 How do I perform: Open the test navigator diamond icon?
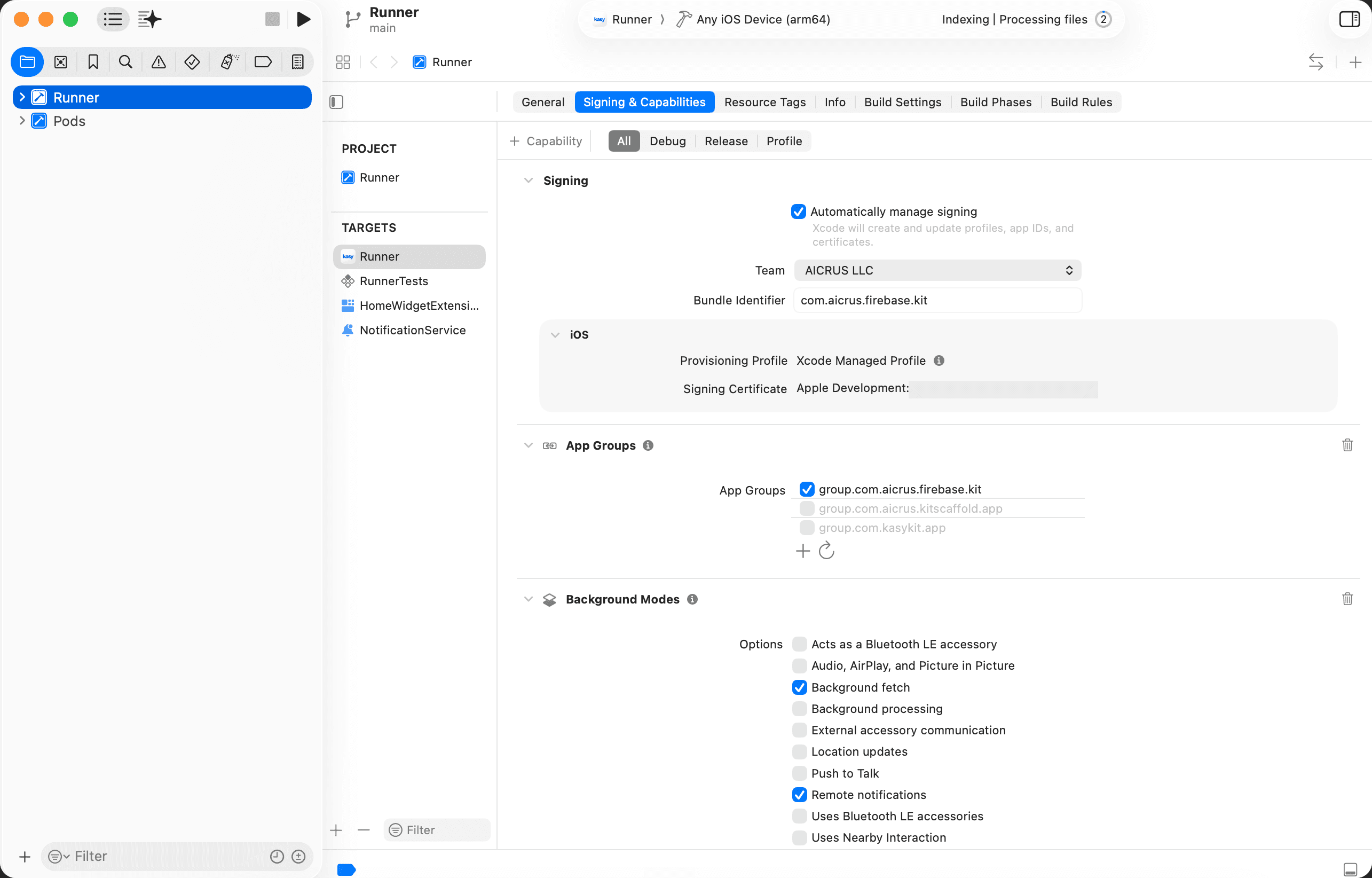click(192, 62)
